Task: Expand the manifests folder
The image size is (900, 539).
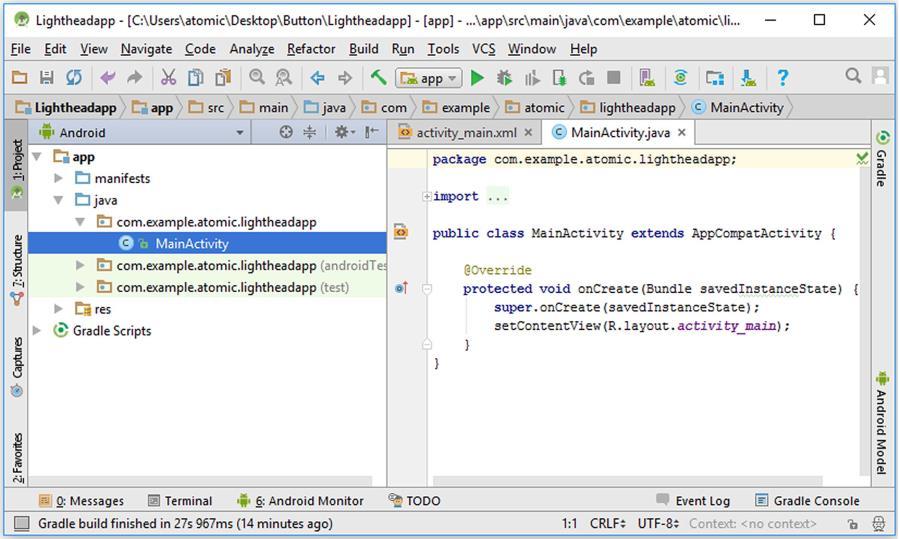Action: [58, 179]
